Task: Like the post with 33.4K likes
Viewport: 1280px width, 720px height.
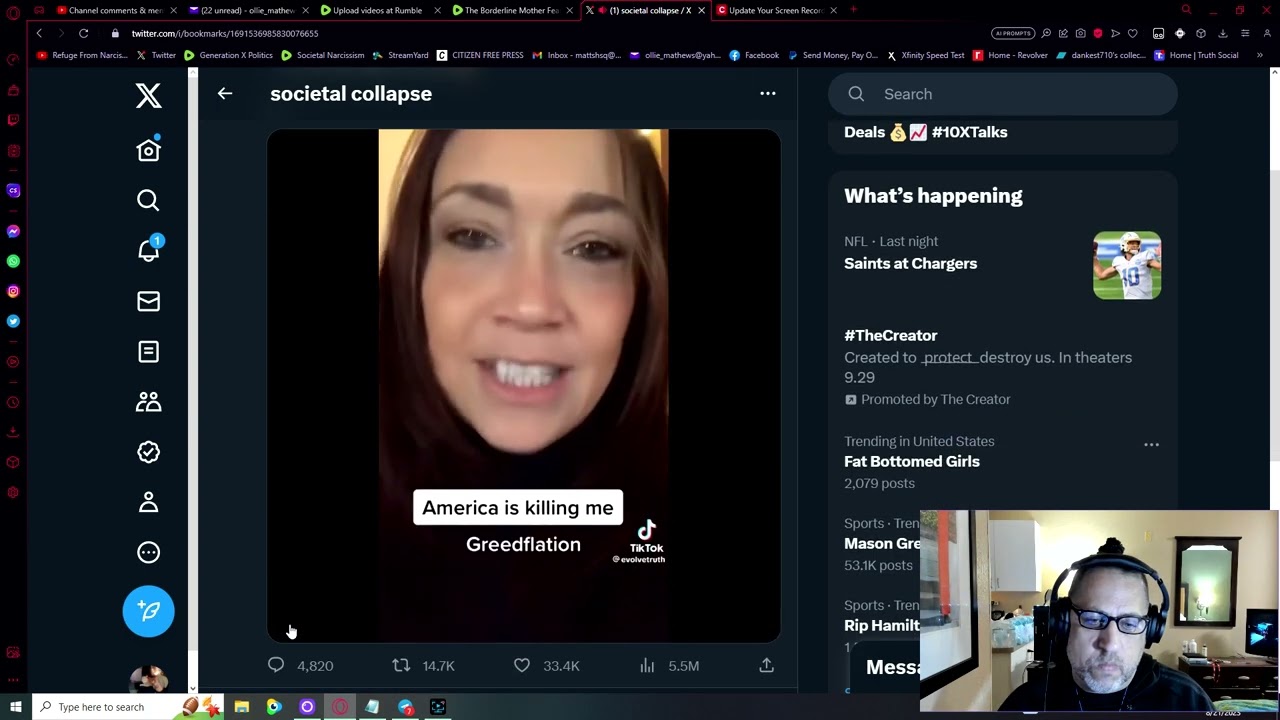Action: click(x=546, y=665)
